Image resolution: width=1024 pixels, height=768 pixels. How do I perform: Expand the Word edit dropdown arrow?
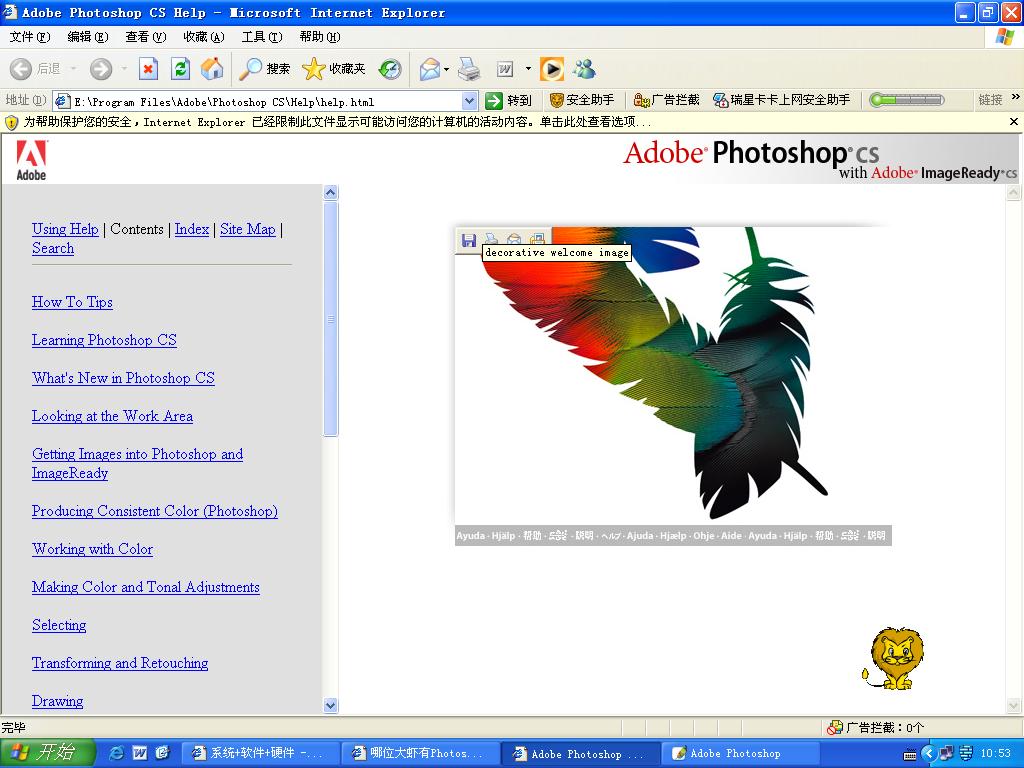tap(528, 69)
